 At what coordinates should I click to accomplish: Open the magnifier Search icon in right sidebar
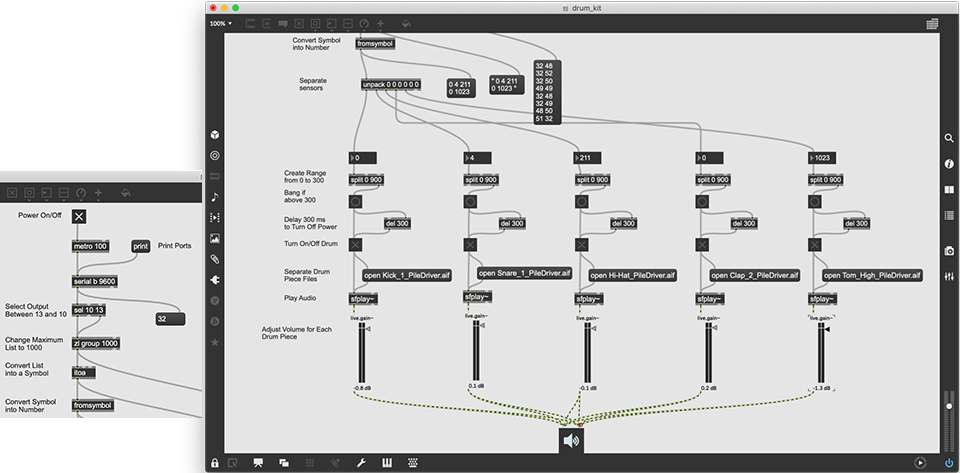pos(949,139)
